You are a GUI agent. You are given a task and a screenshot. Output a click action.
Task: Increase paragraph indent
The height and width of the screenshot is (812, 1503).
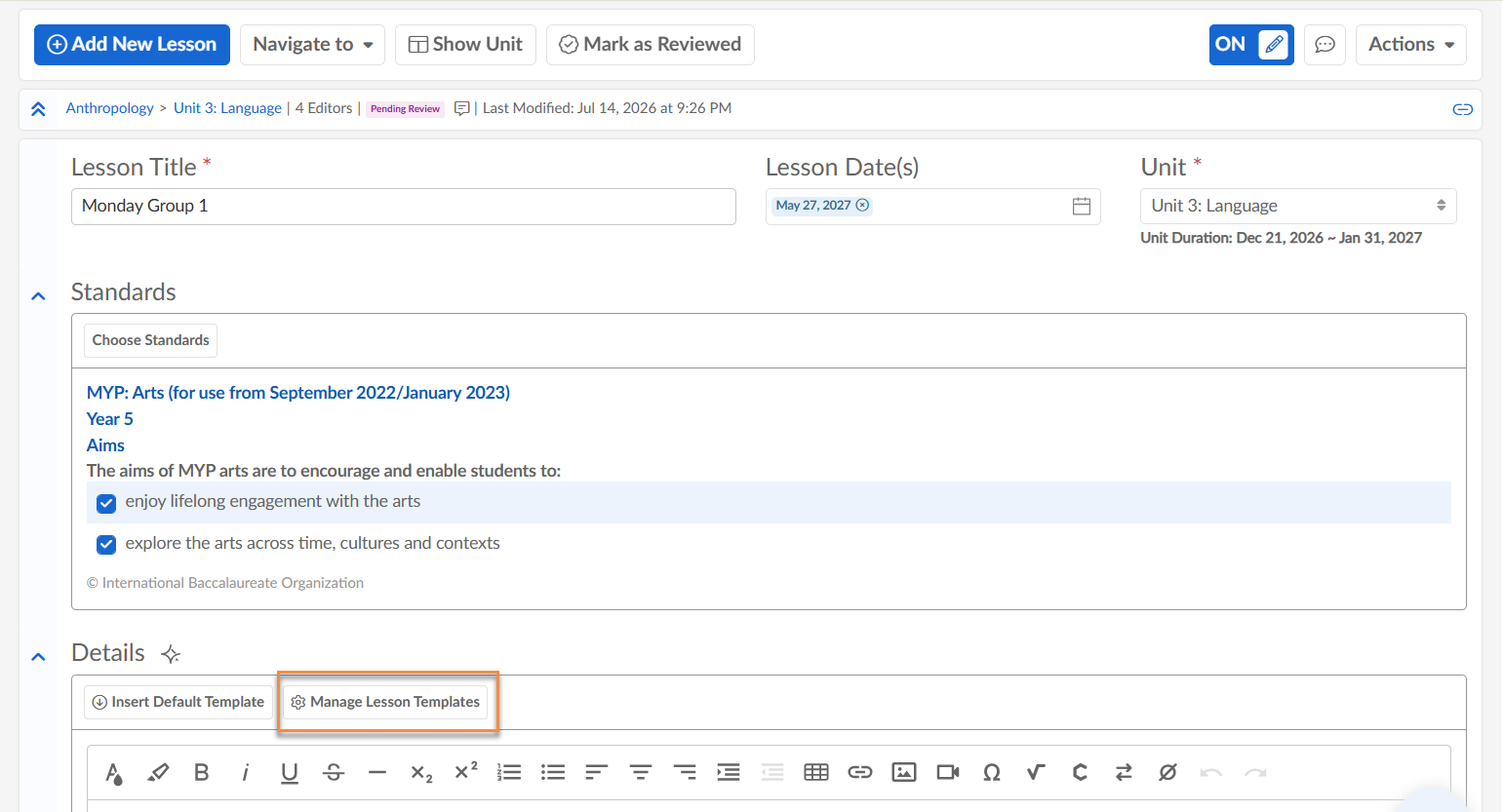pyautogui.click(x=729, y=773)
